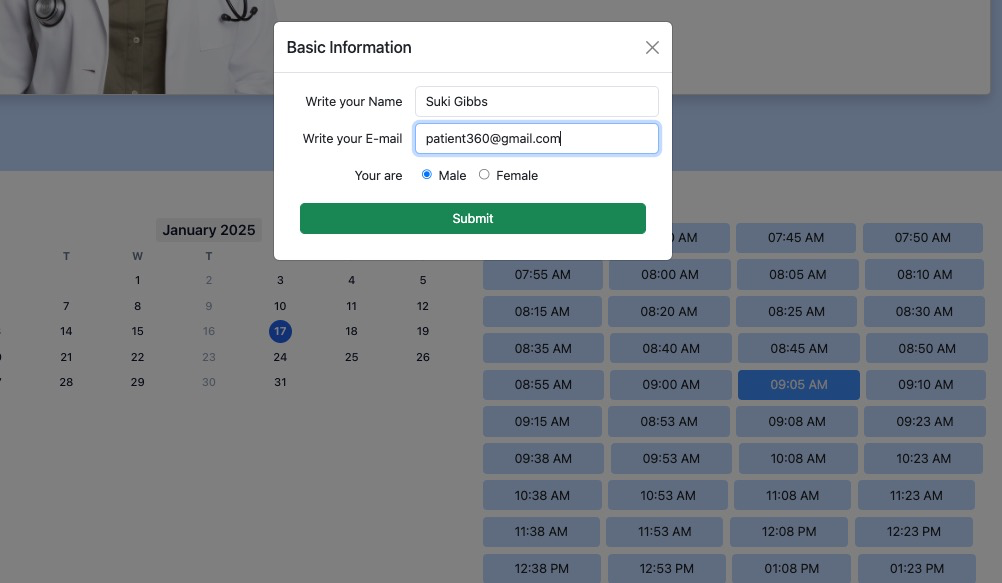1002x583 pixels.
Task: Click the E-mail input field
Action: 537,139
